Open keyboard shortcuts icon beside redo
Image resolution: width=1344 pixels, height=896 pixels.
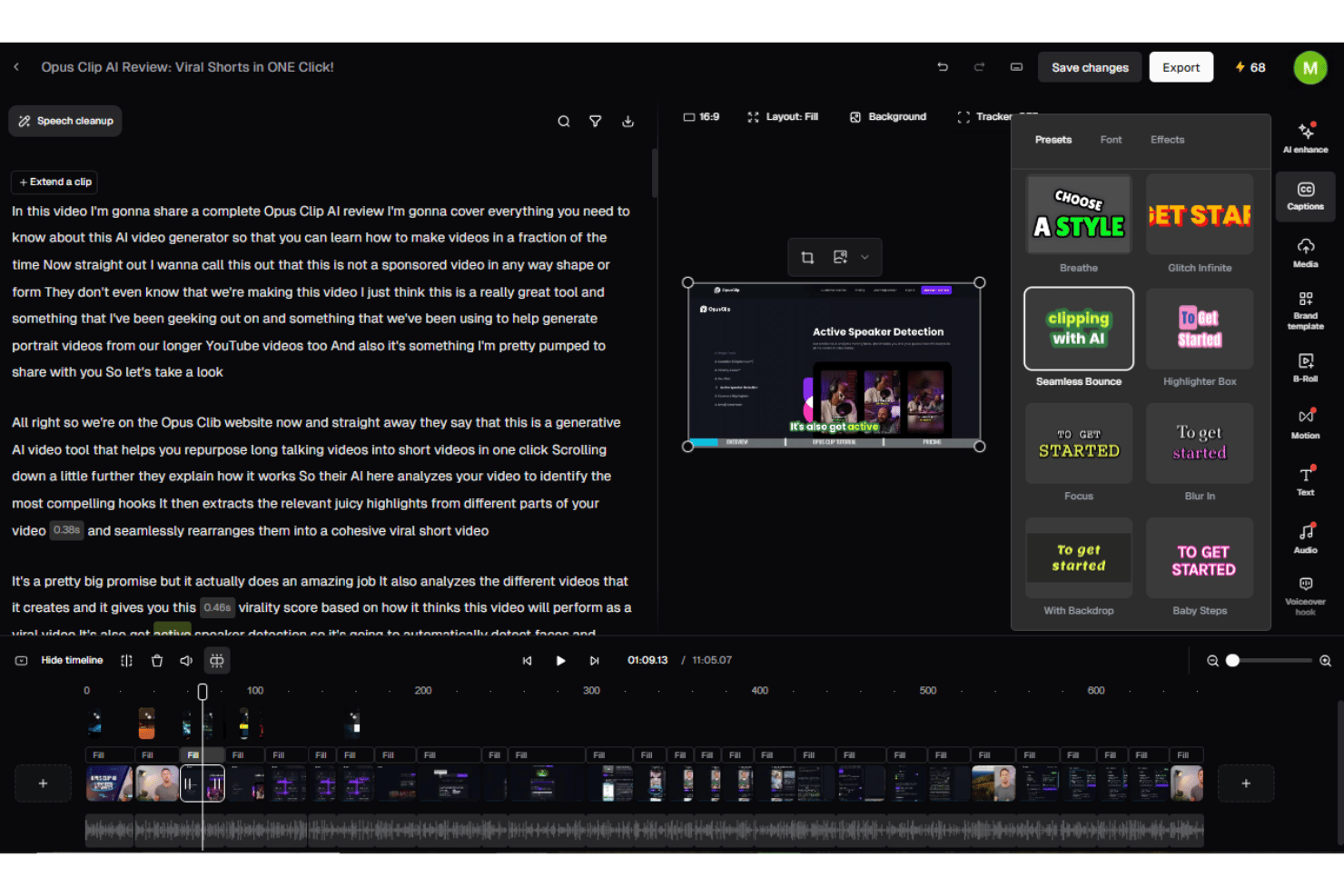click(1016, 67)
